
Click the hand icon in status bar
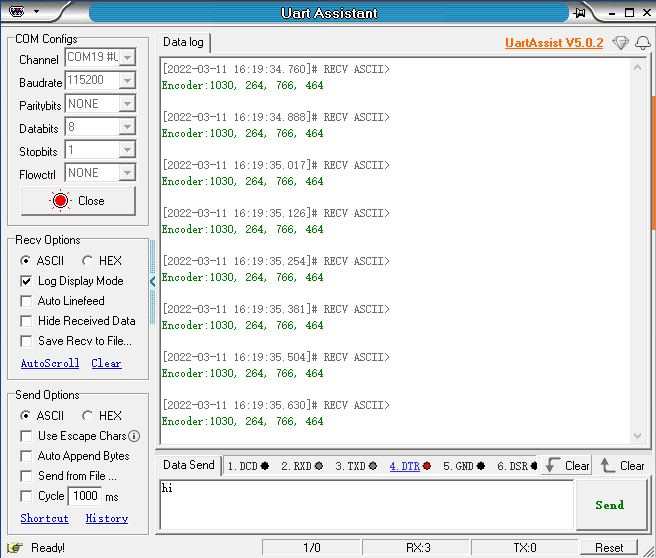point(15,548)
